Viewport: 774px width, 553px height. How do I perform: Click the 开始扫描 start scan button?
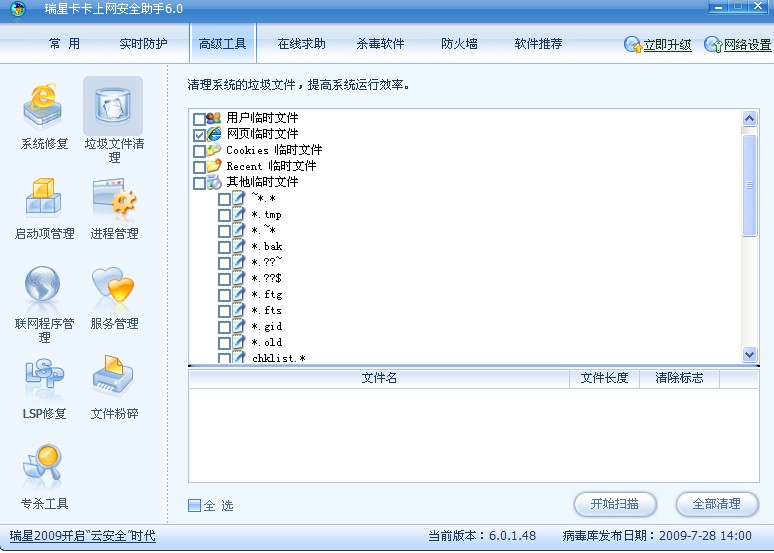(x=615, y=504)
